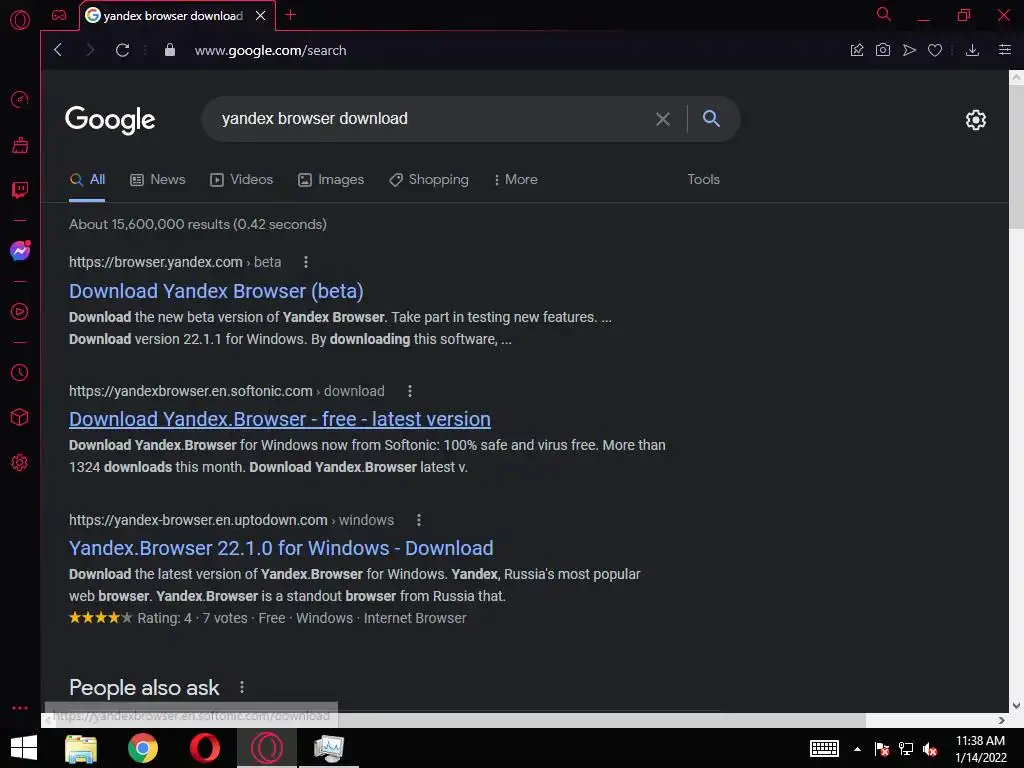Click the search query input field
The width and height of the screenshot is (1024, 768).
(431, 119)
